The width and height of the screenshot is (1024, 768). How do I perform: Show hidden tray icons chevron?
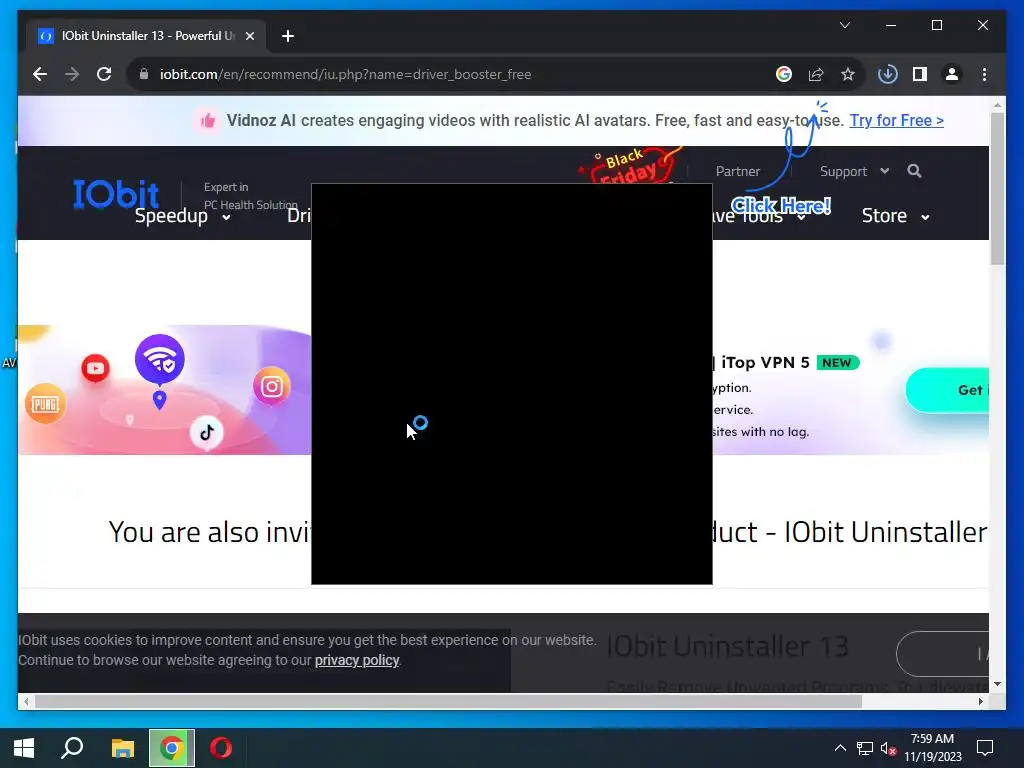pos(840,748)
